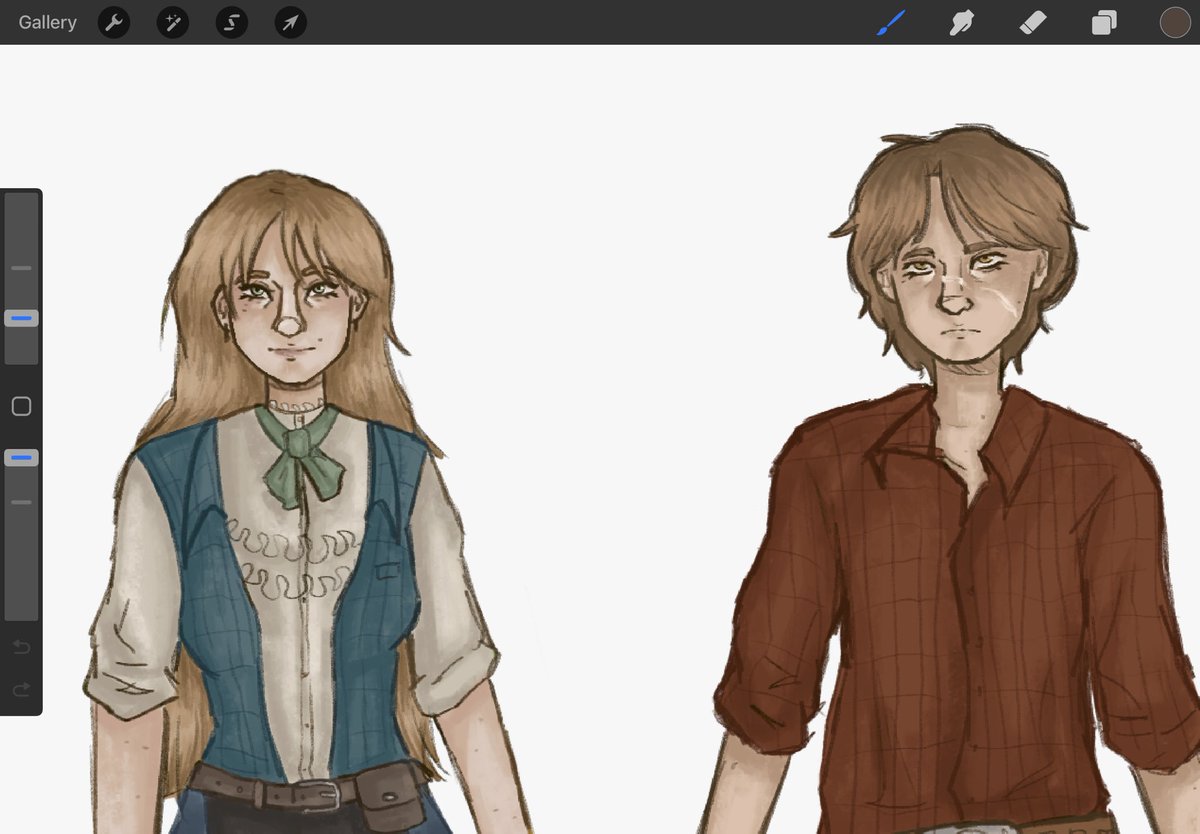The image size is (1200, 834).
Task: Redo the stroke with sidebar arrow
Action: click(x=21, y=690)
